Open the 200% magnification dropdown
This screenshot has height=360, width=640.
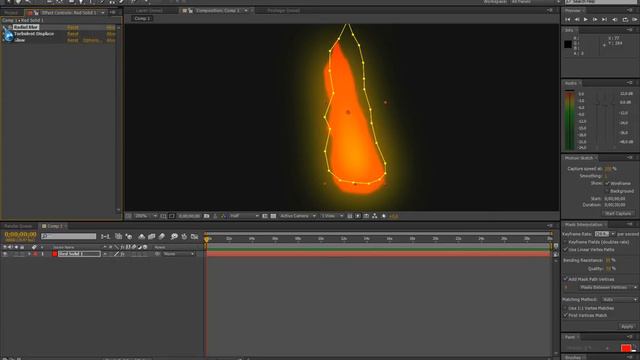(x=146, y=216)
